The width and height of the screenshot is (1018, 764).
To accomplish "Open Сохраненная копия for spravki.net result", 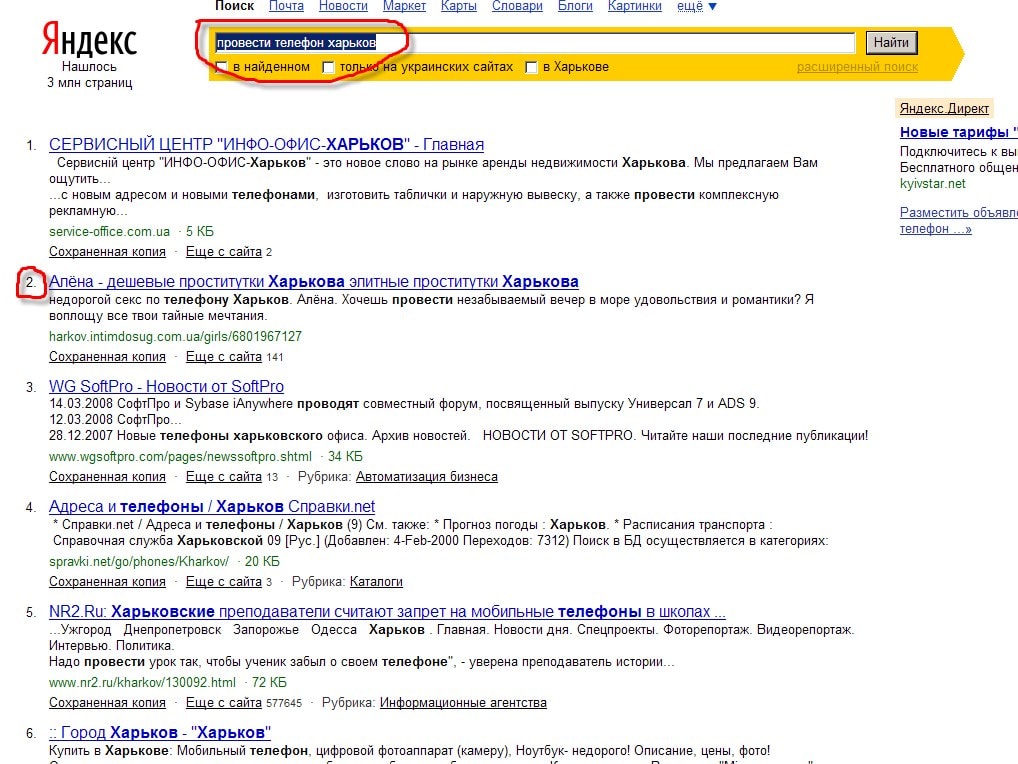I will (x=107, y=582).
